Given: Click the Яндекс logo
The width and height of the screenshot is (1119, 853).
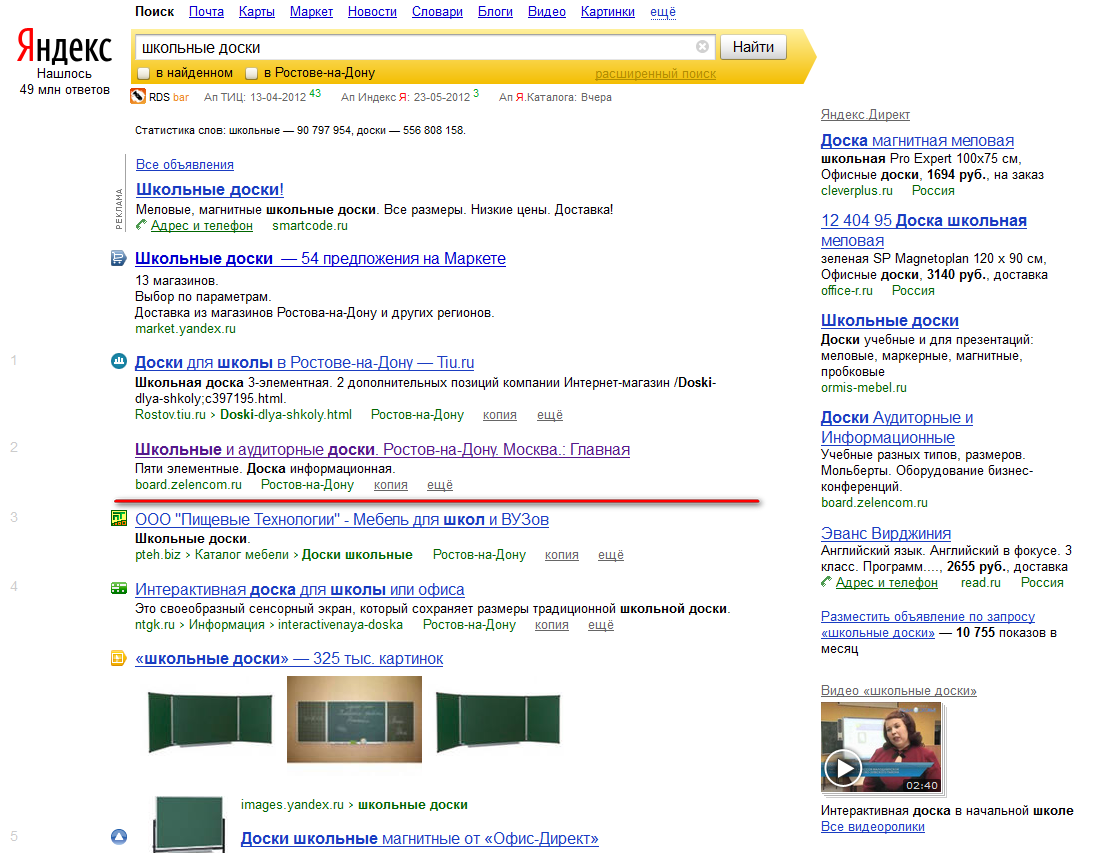Looking at the screenshot, I should coord(64,46).
